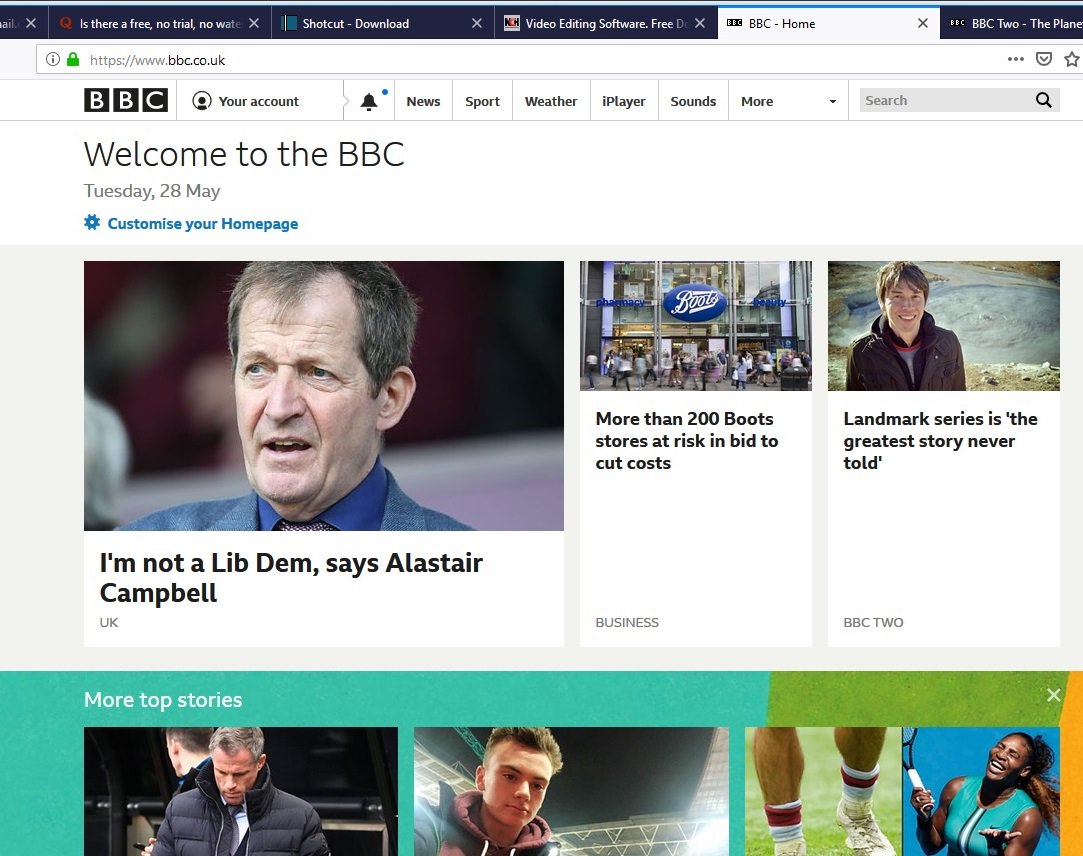Open the Sounds section
The width and height of the screenshot is (1083, 856).
693,101
